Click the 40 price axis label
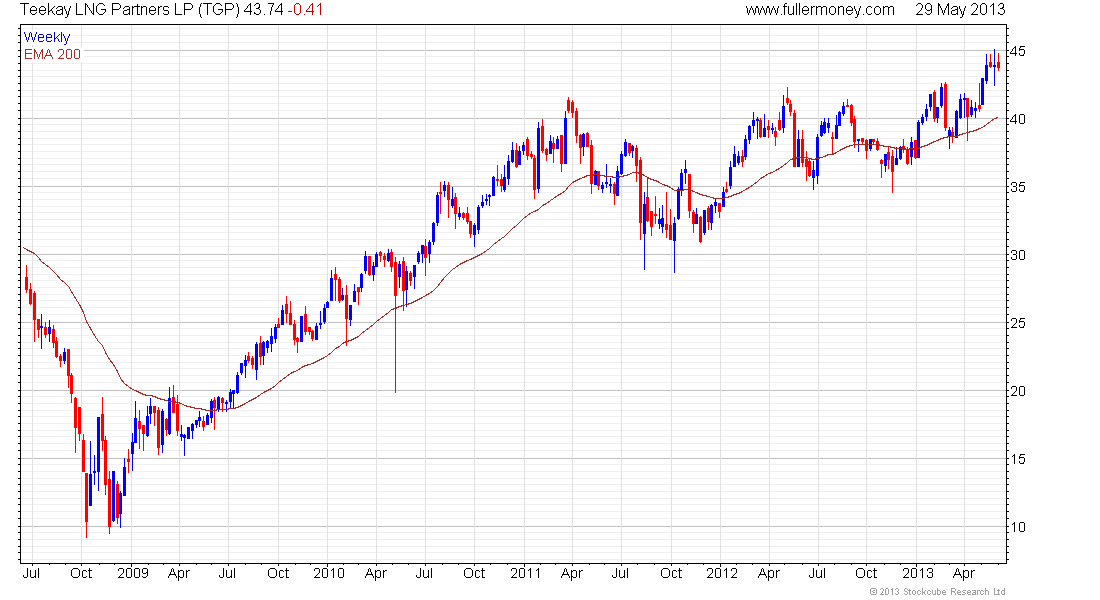 (1017, 119)
